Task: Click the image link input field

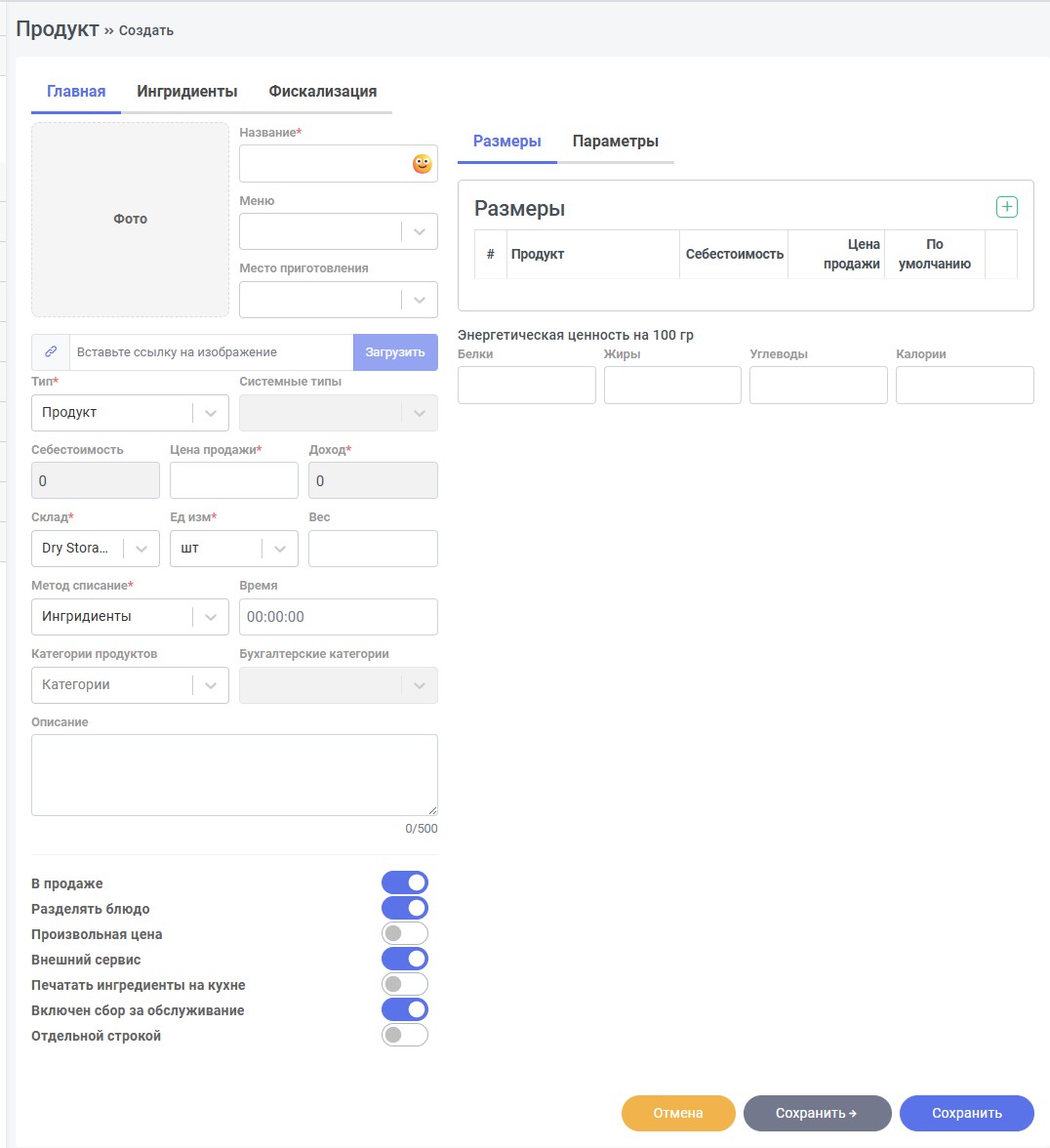Action: (x=212, y=352)
